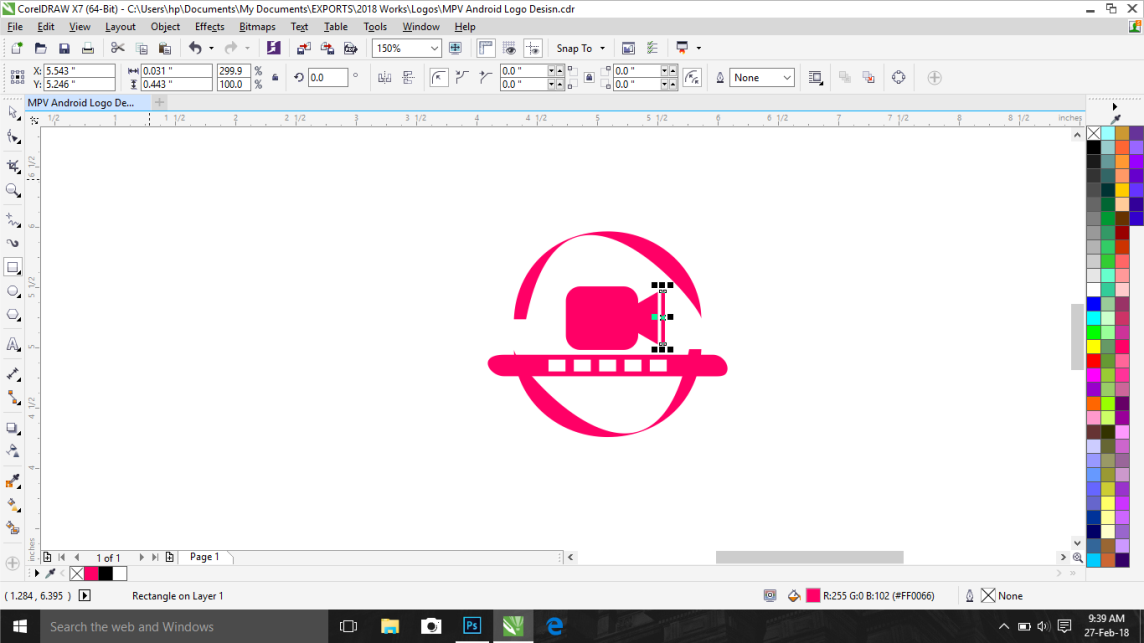Viewport: 1144px width, 643px height.
Task: Click Quick customize plus on property bar
Action: point(934,77)
